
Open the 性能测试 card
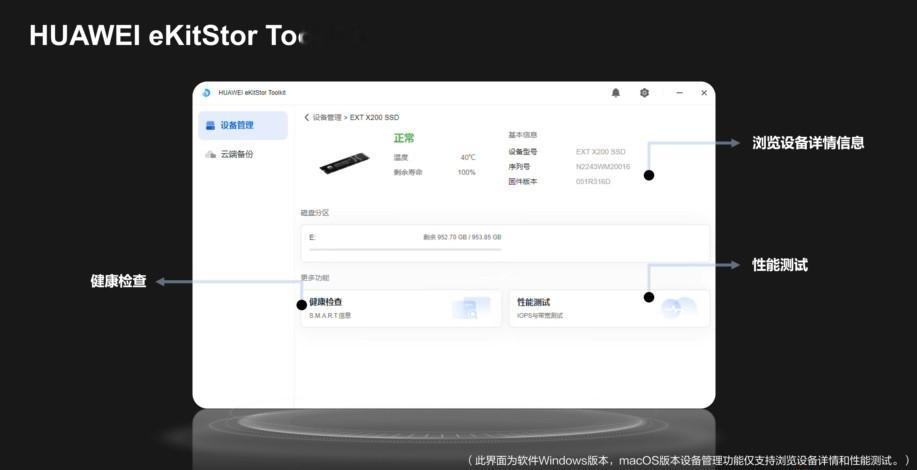click(x=609, y=308)
